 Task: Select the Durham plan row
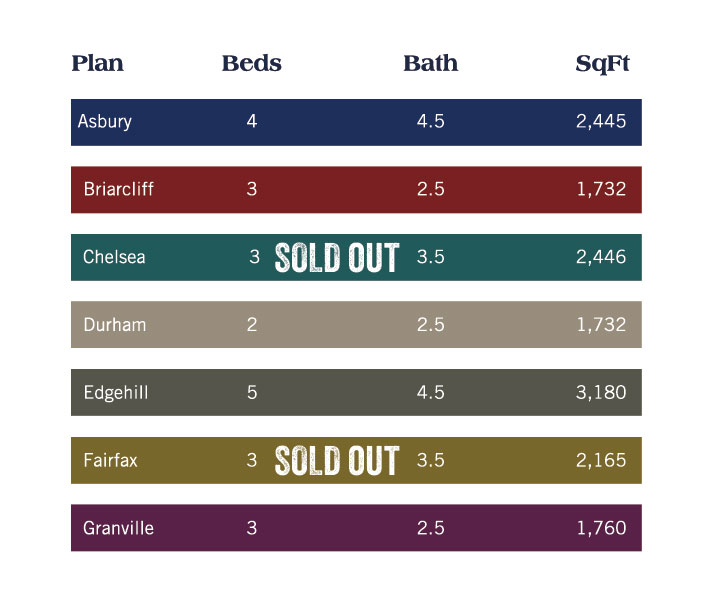[356, 324]
